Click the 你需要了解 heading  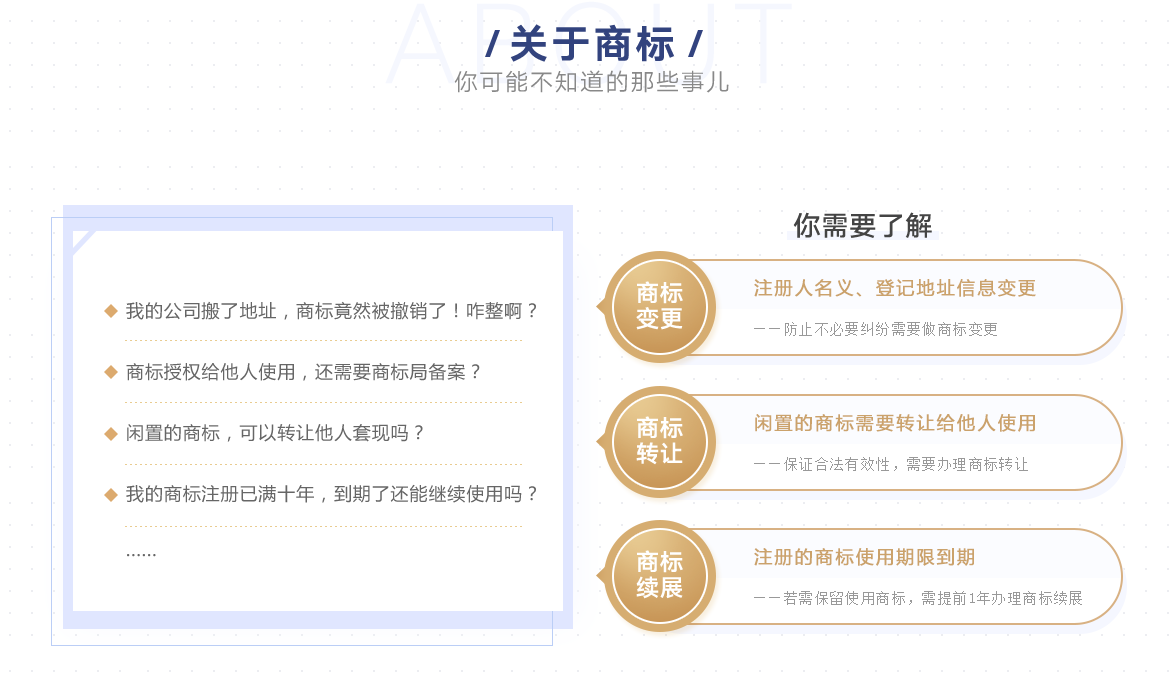[862, 225]
